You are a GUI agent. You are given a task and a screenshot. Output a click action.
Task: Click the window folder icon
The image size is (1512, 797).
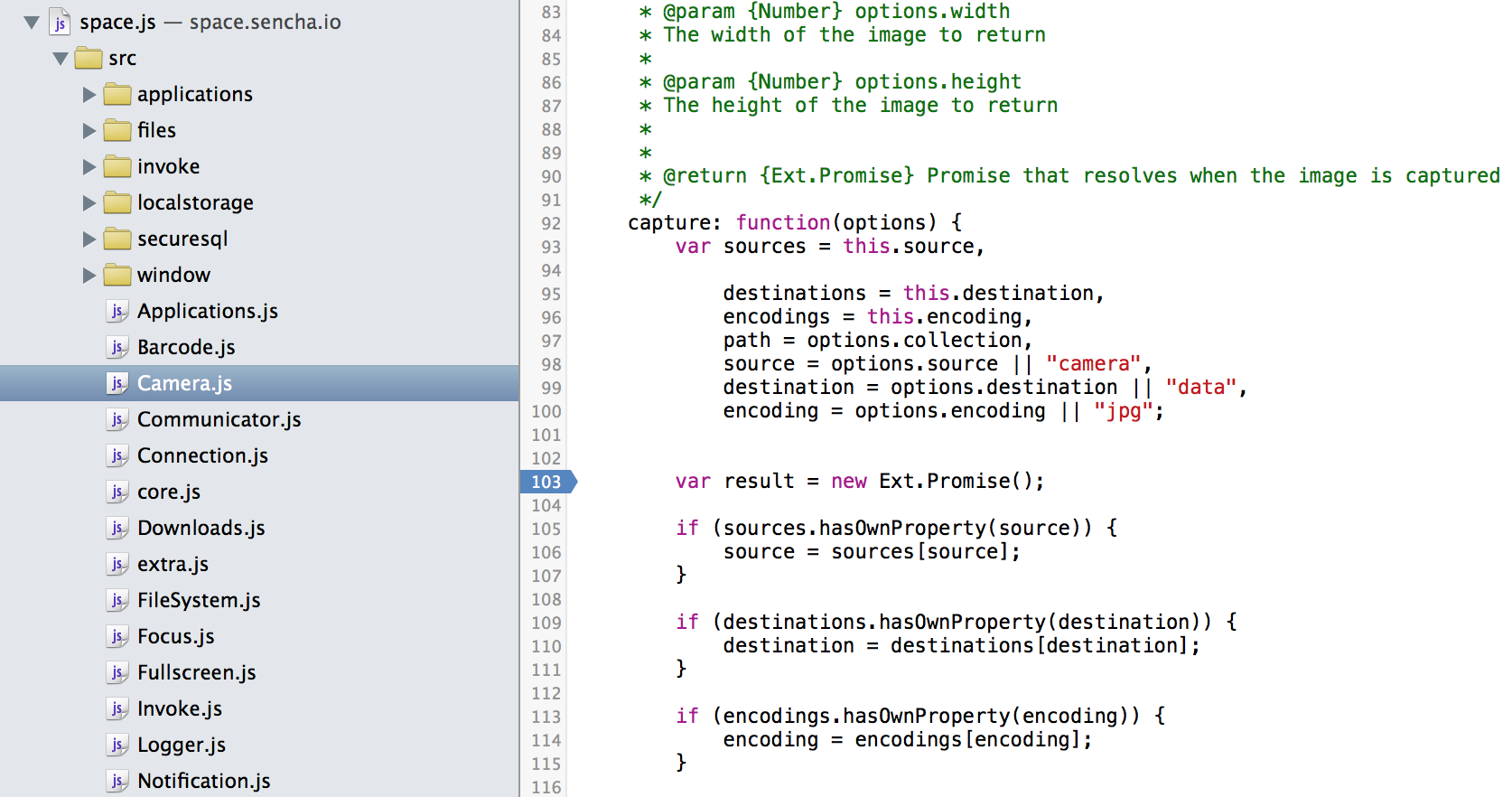pos(117,275)
